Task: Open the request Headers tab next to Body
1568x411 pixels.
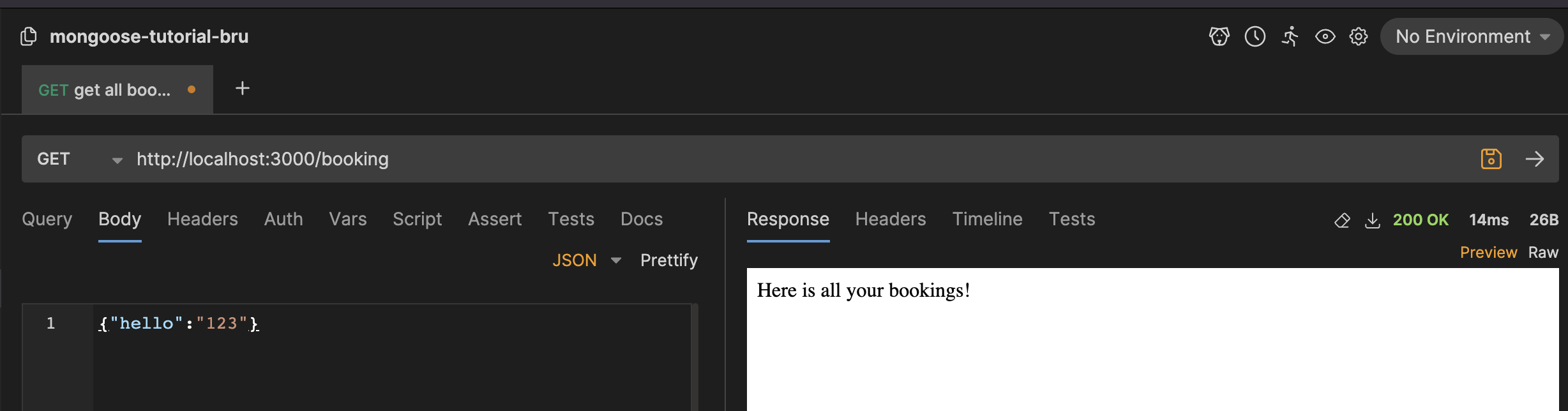Action: click(202, 219)
